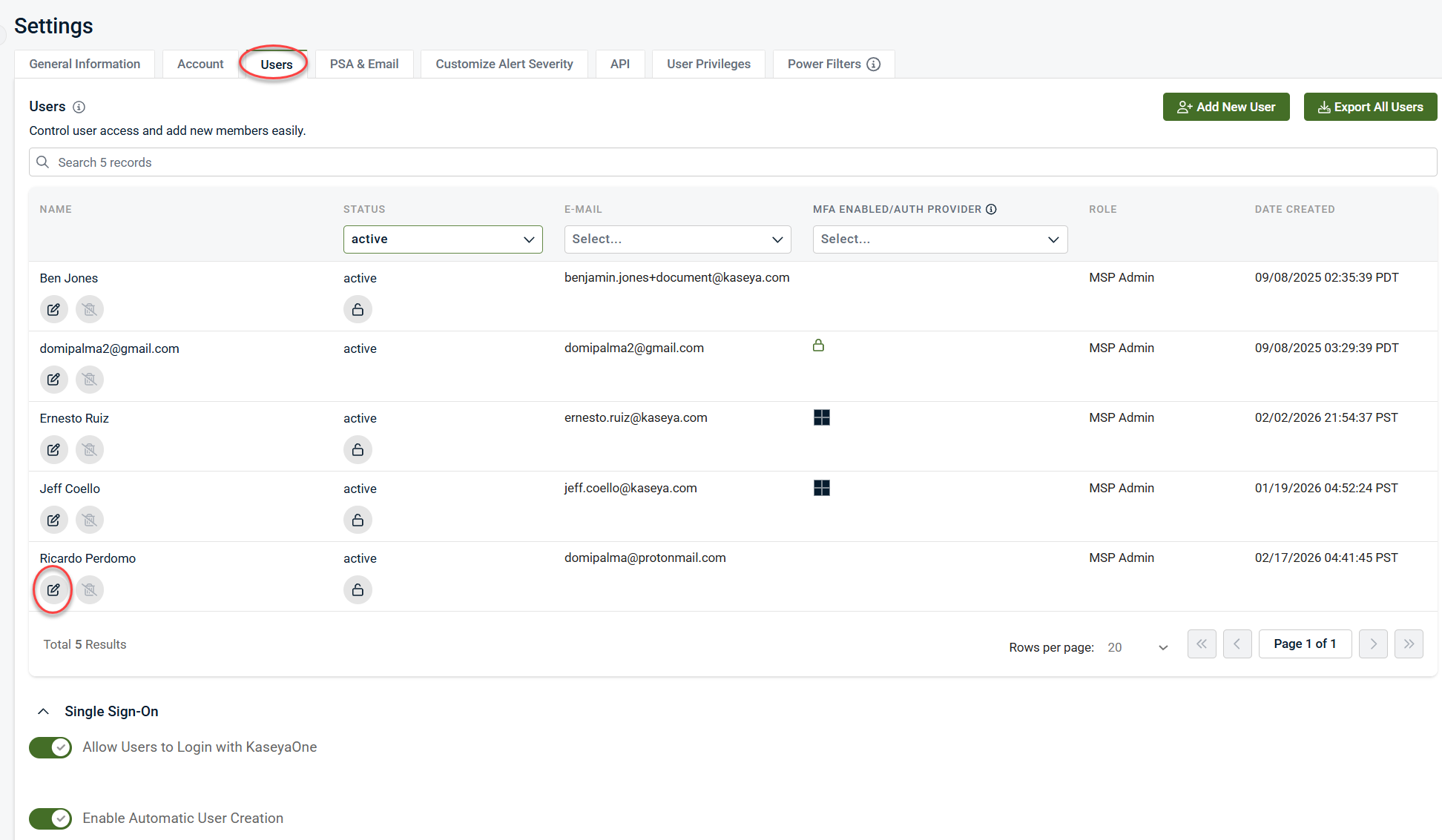Click the Users heading info icon
The height and width of the screenshot is (840, 1442).
tap(79, 107)
